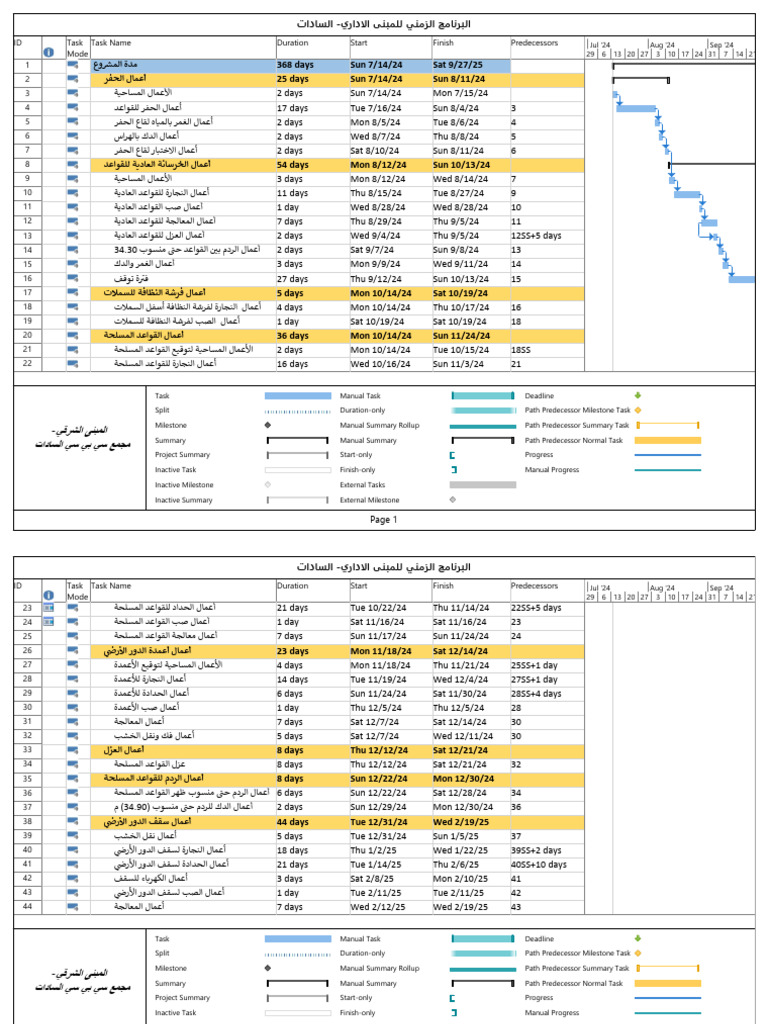Click the Task Mode column header on page 2
The height and width of the screenshot is (1024, 768).
pos(77,591)
